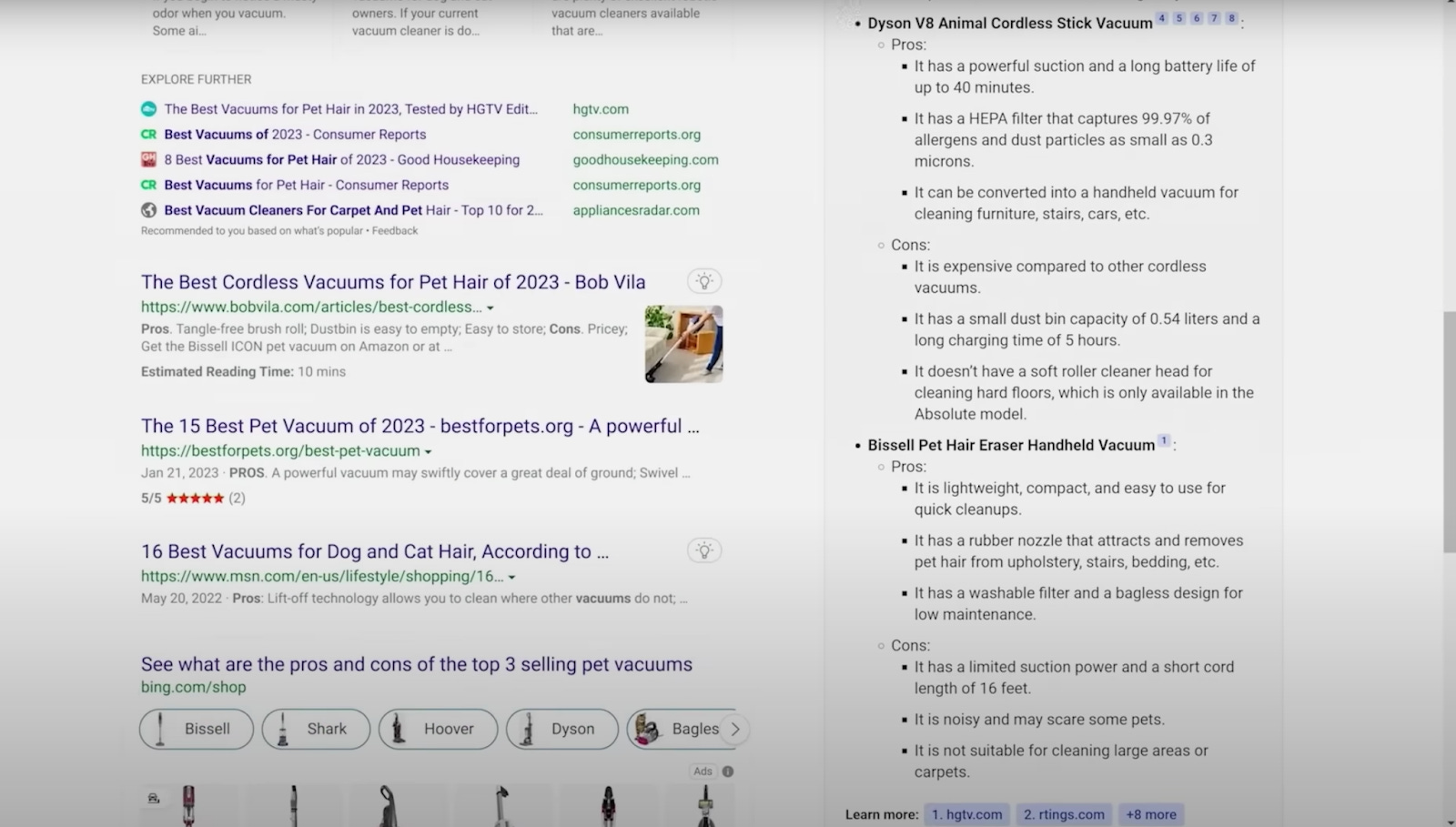The height and width of the screenshot is (827, 1456).
Task: Open 16 Best Vacuums for Dog and Cat Hair result
Action: [375, 551]
